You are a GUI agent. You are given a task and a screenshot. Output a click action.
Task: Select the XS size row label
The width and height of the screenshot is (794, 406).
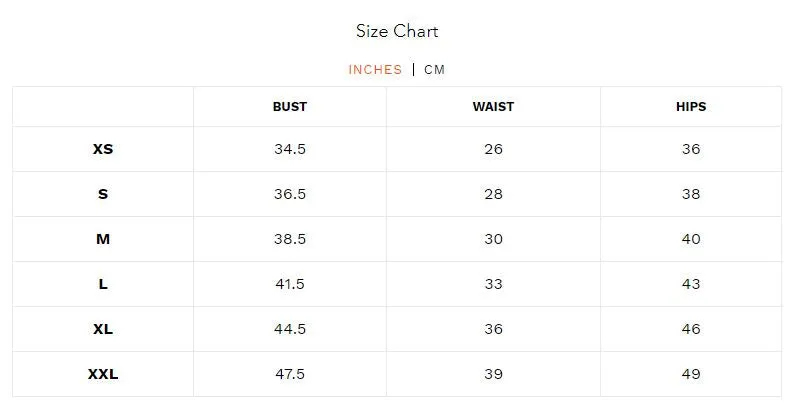pos(103,149)
